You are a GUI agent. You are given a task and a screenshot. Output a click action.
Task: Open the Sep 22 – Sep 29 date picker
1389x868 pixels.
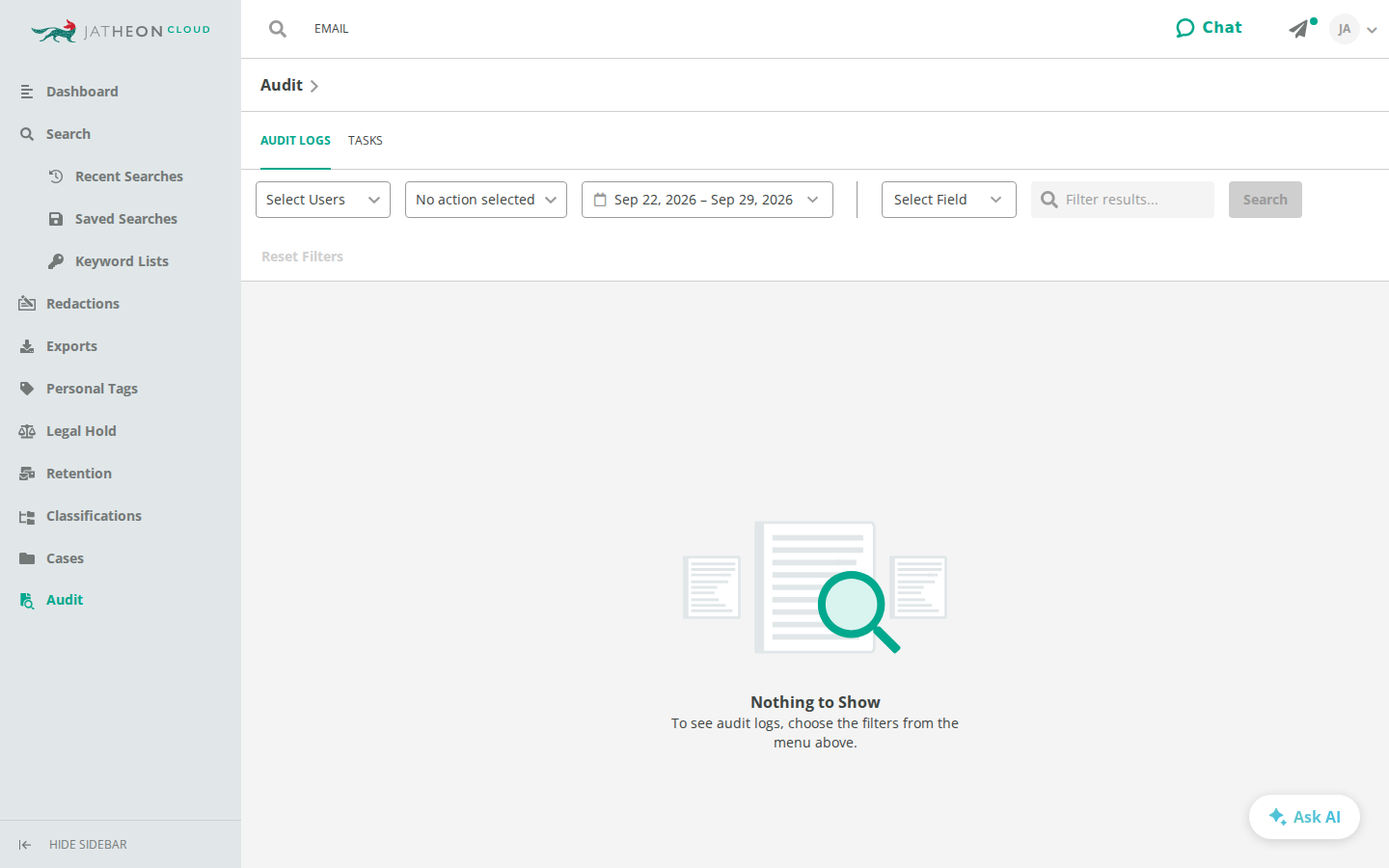click(707, 200)
